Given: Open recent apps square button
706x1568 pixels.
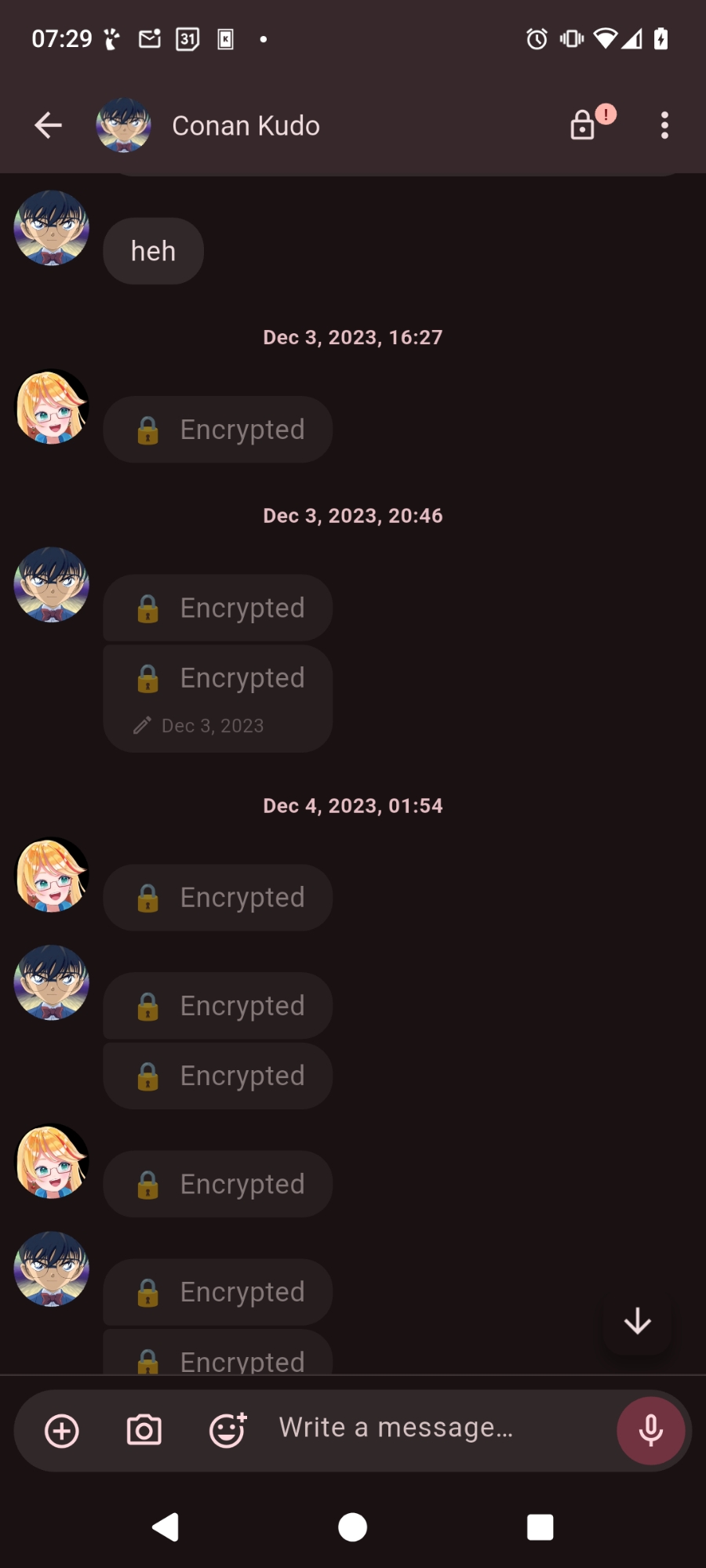Looking at the screenshot, I should coord(540,1527).
